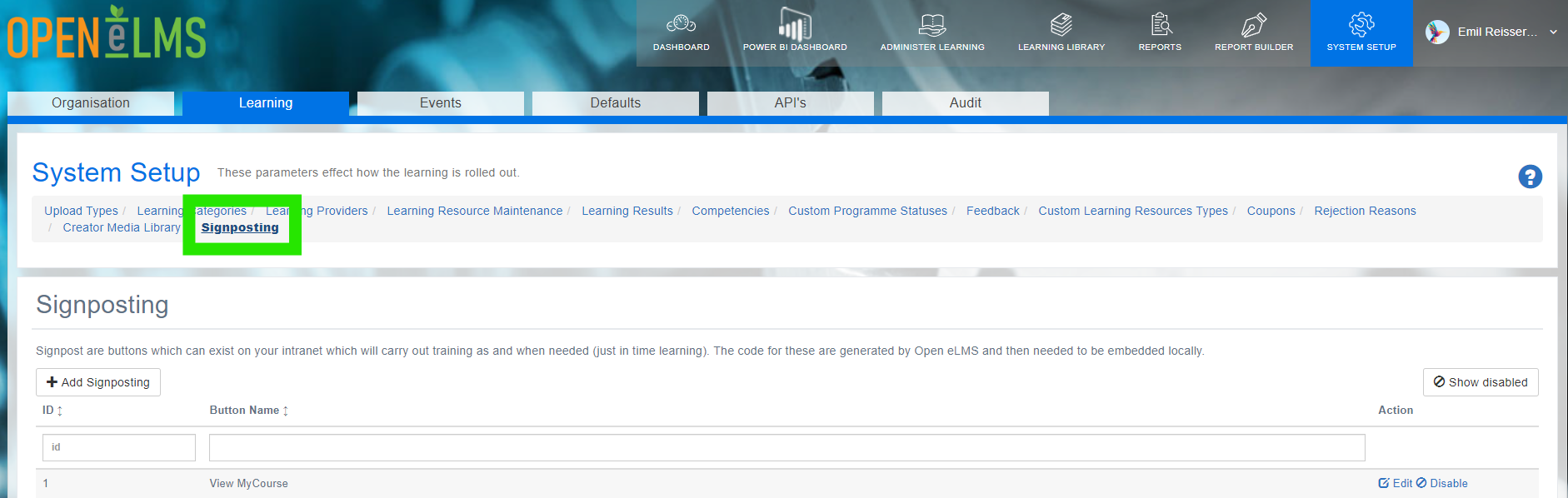1568x498 pixels.
Task: Go to the Feedback section
Action: pos(993,211)
